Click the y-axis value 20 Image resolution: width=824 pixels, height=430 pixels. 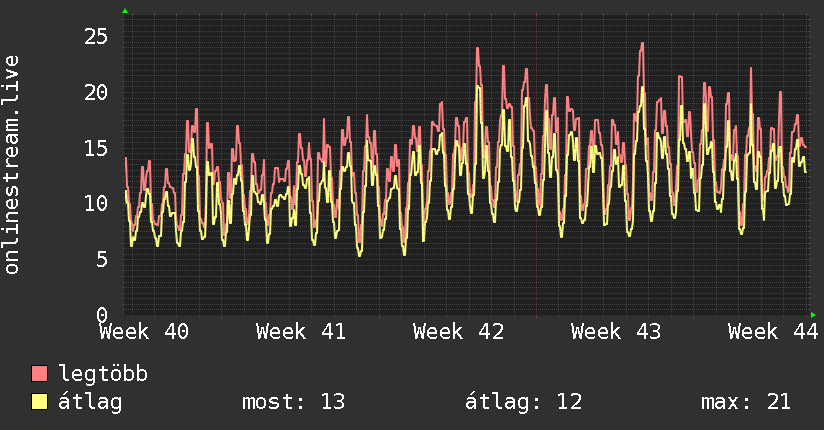pyautogui.click(x=96, y=93)
